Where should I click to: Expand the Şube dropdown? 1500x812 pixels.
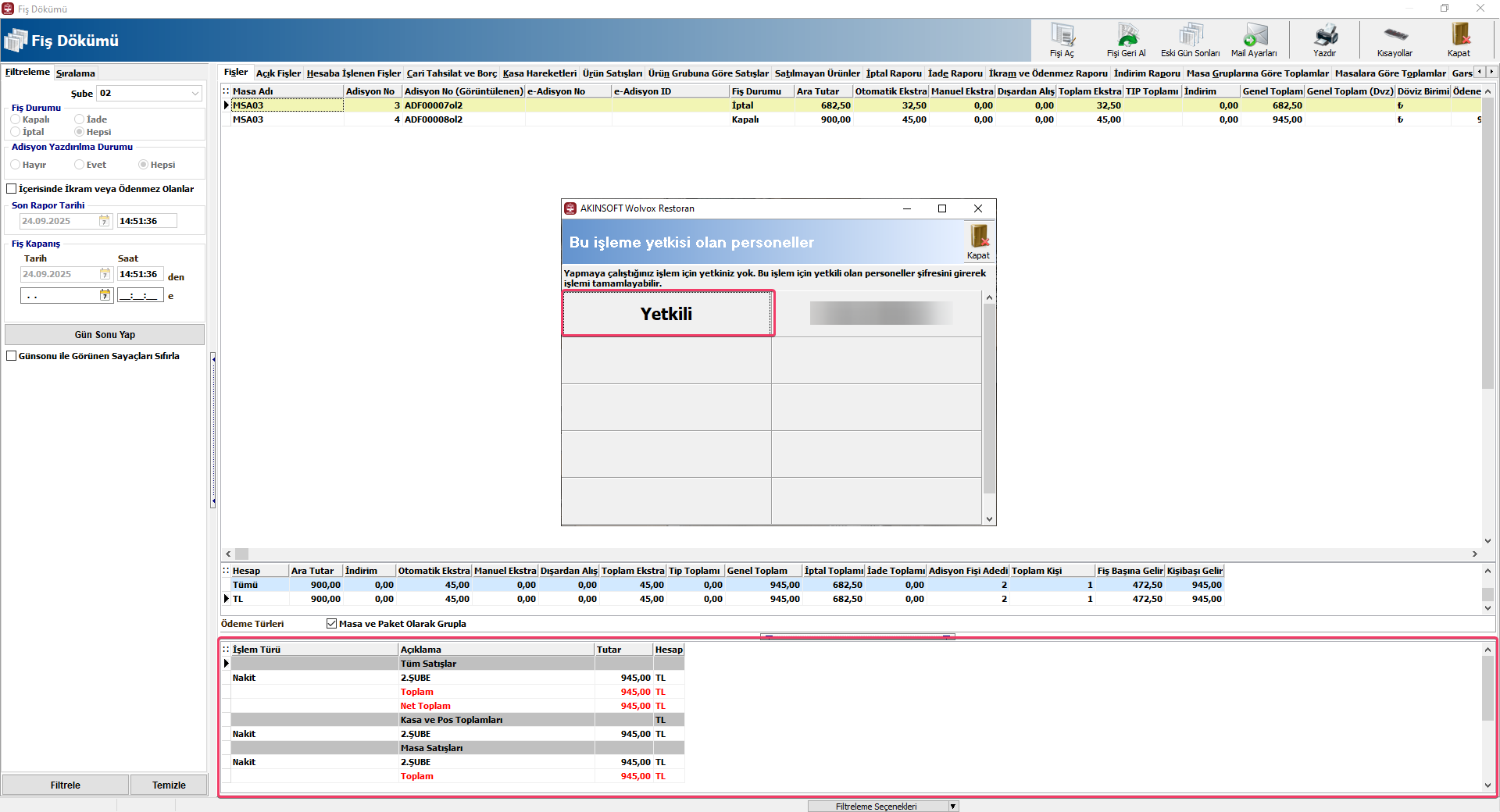[x=195, y=94]
